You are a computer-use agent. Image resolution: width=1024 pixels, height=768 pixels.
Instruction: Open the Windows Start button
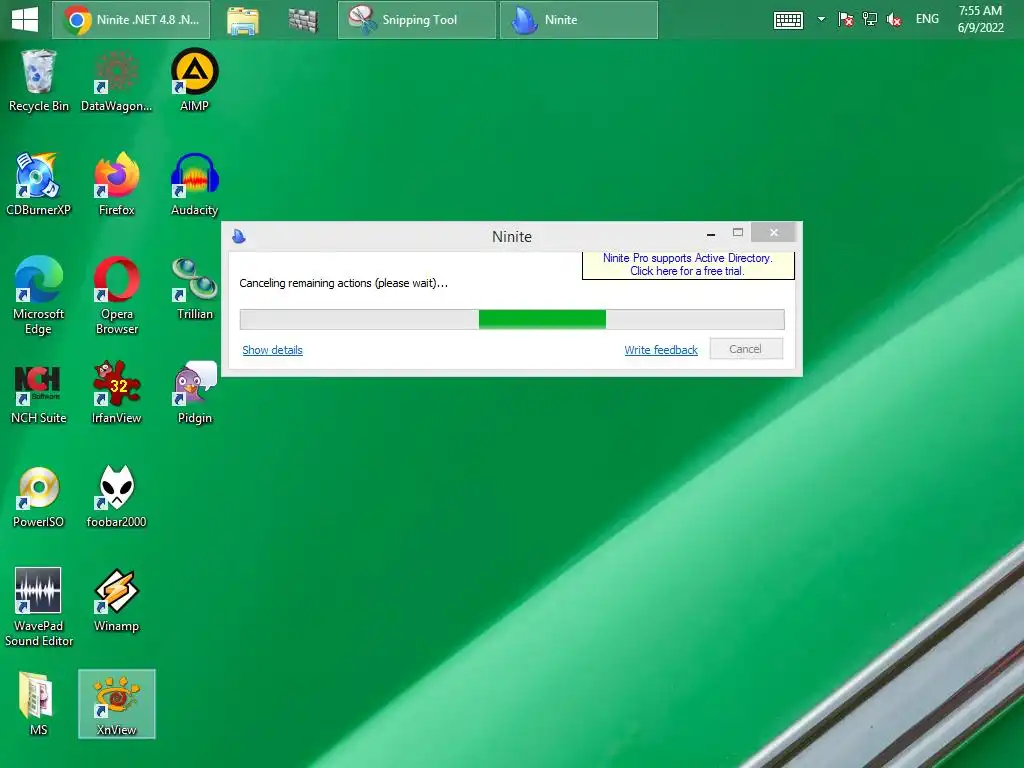(25, 20)
